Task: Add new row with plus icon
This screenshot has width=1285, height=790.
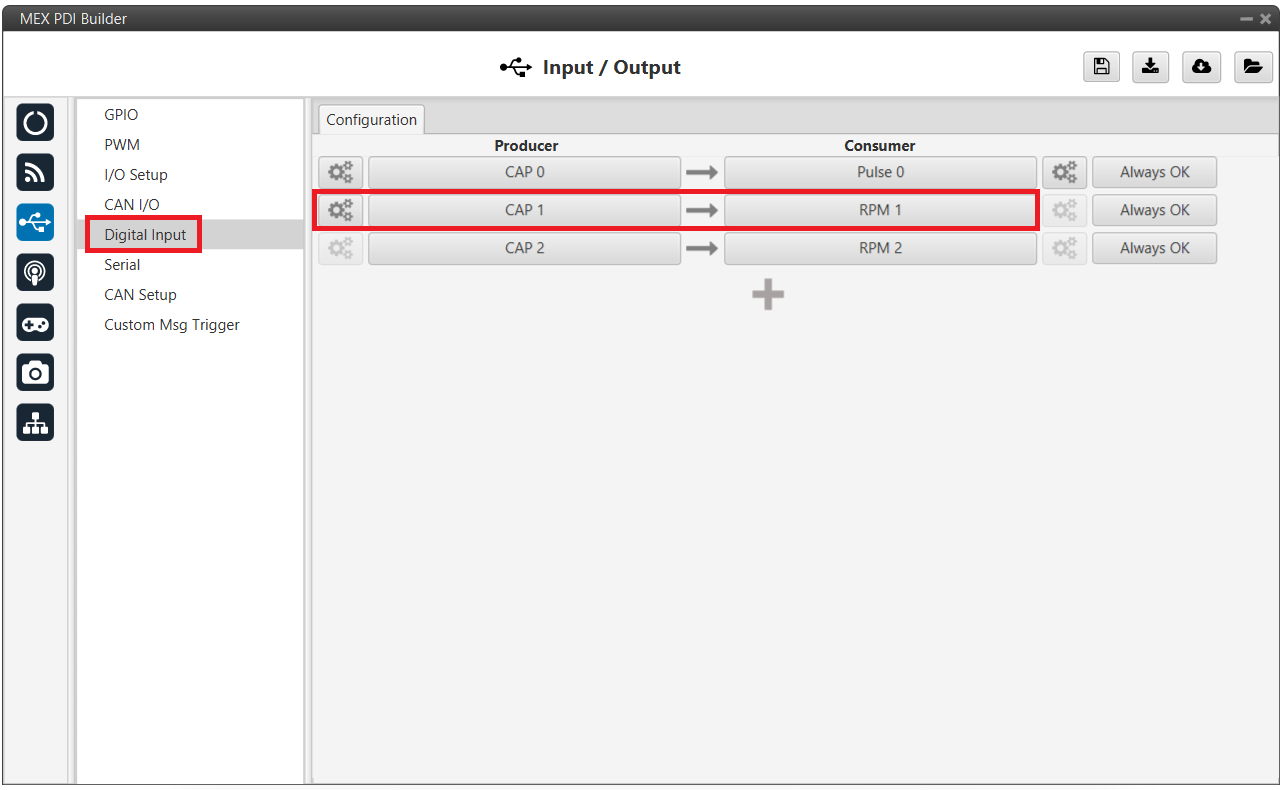Action: click(768, 294)
